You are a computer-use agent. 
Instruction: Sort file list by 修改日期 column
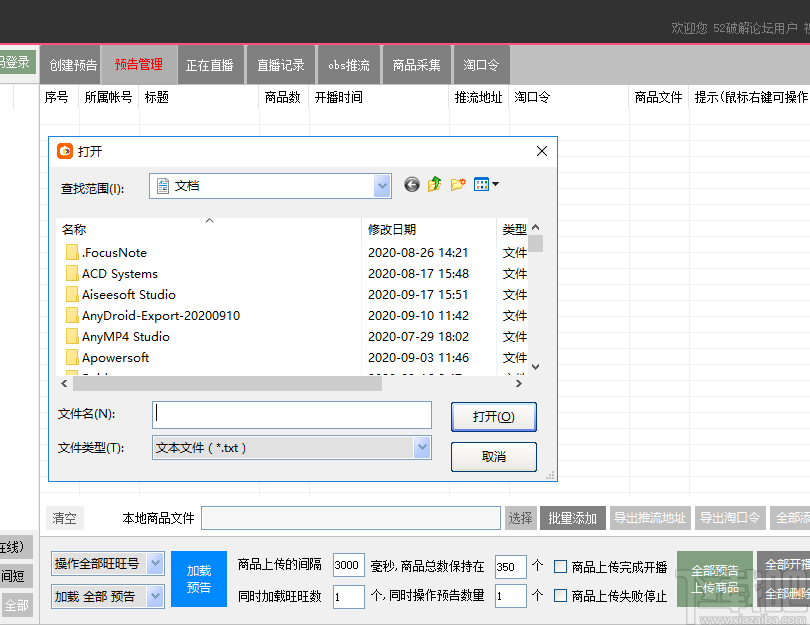[392, 229]
